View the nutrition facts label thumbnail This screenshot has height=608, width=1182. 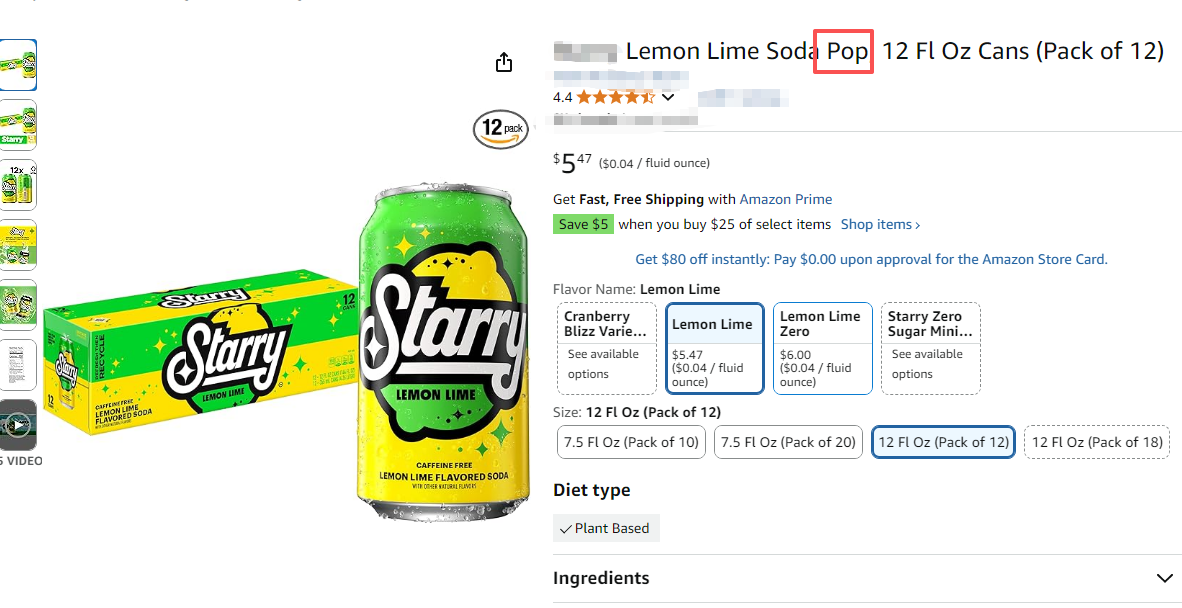coord(18,365)
